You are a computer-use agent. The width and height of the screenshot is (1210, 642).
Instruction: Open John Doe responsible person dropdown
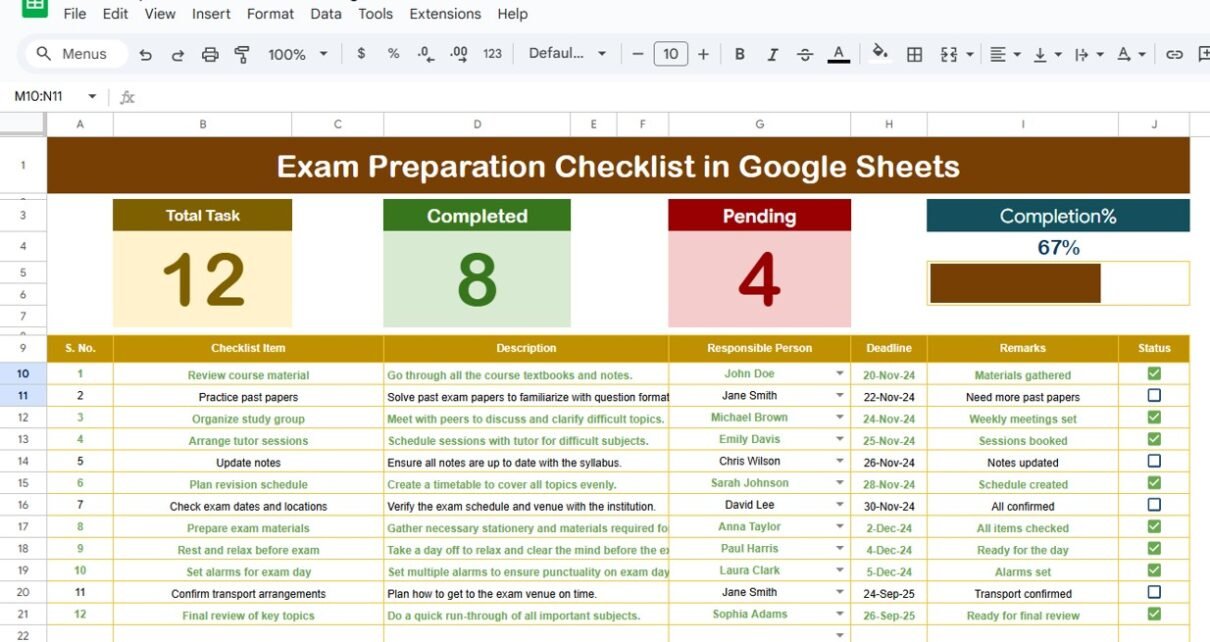click(x=840, y=374)
